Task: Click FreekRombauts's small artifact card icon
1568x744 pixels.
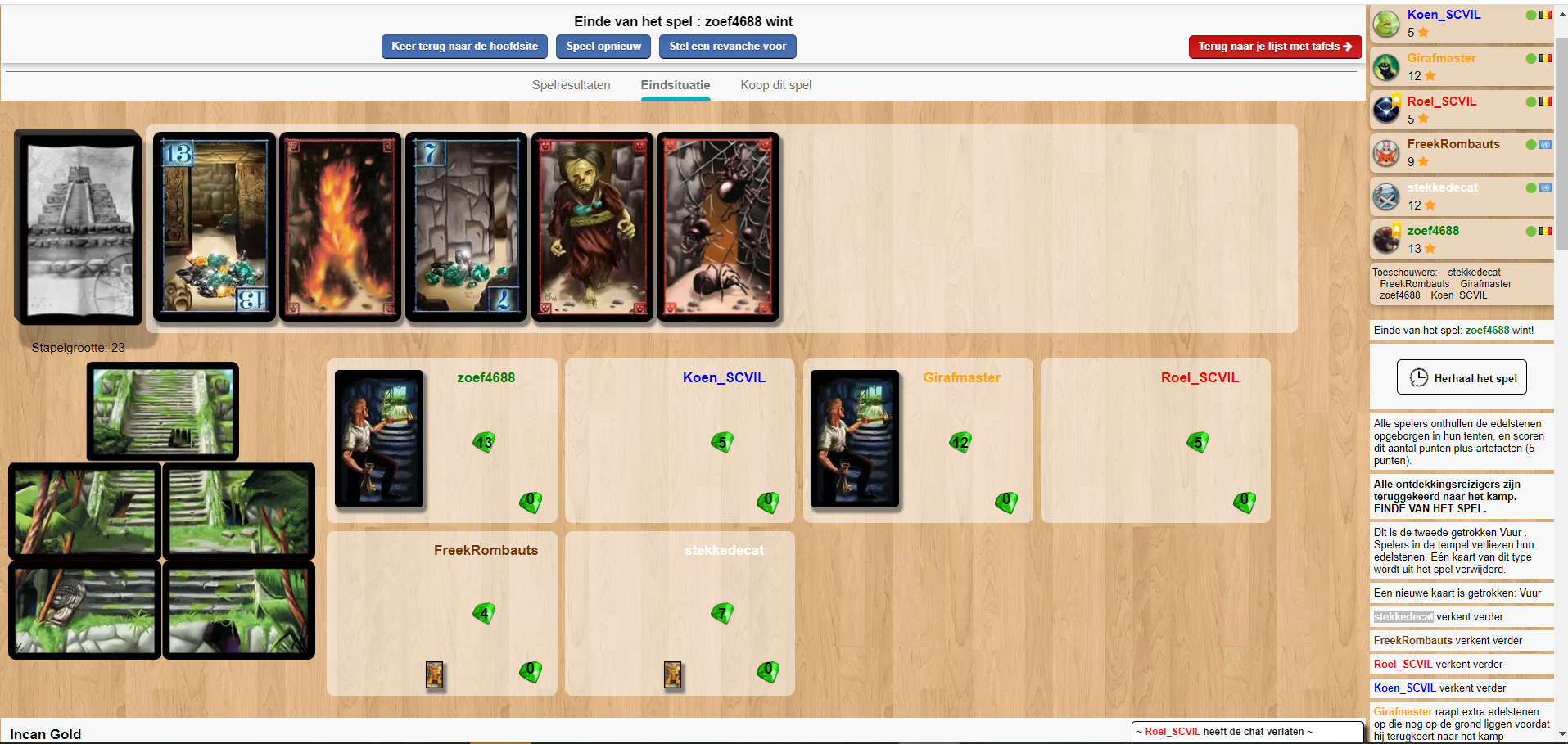Action: [x=435, y=675]
